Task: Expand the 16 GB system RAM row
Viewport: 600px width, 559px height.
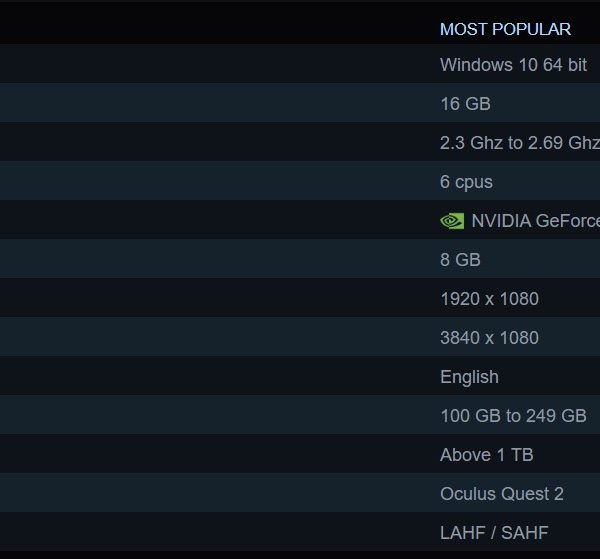Action: 300,103
